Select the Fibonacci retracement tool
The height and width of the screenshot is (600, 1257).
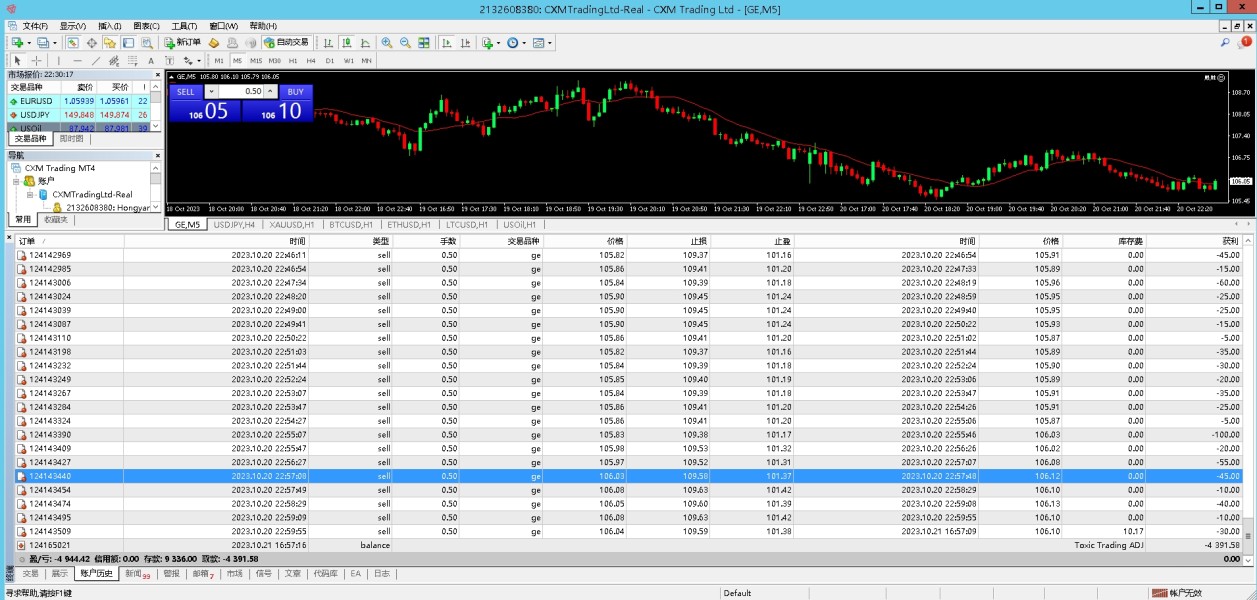pos(132,60)
